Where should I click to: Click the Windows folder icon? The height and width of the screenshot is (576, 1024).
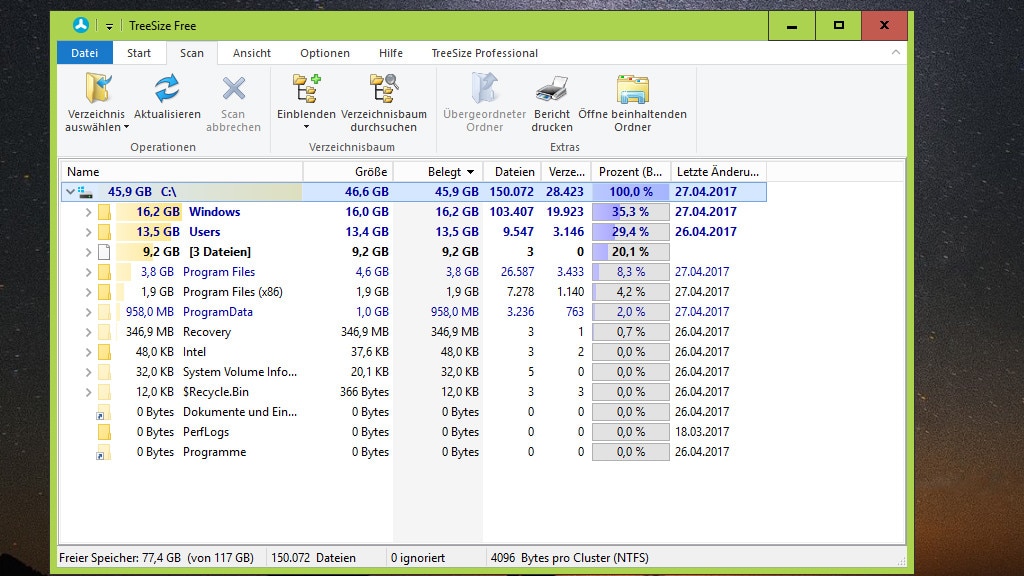coord(104,212)
